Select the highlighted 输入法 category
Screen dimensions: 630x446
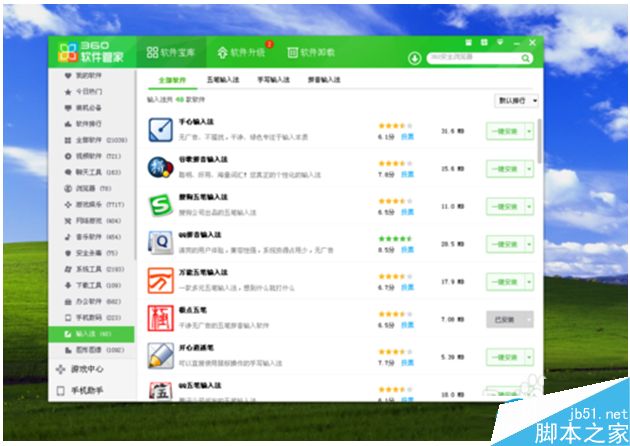point(91,334)
